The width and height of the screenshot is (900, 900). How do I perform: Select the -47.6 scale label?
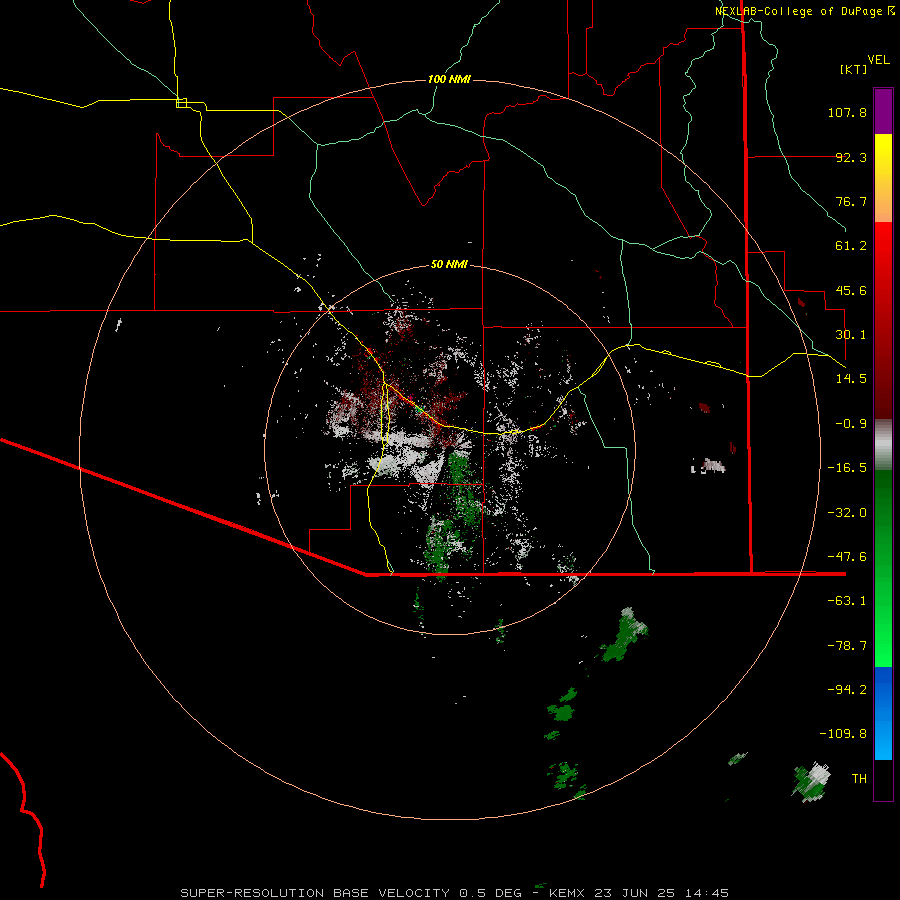(x=847, y=557)
